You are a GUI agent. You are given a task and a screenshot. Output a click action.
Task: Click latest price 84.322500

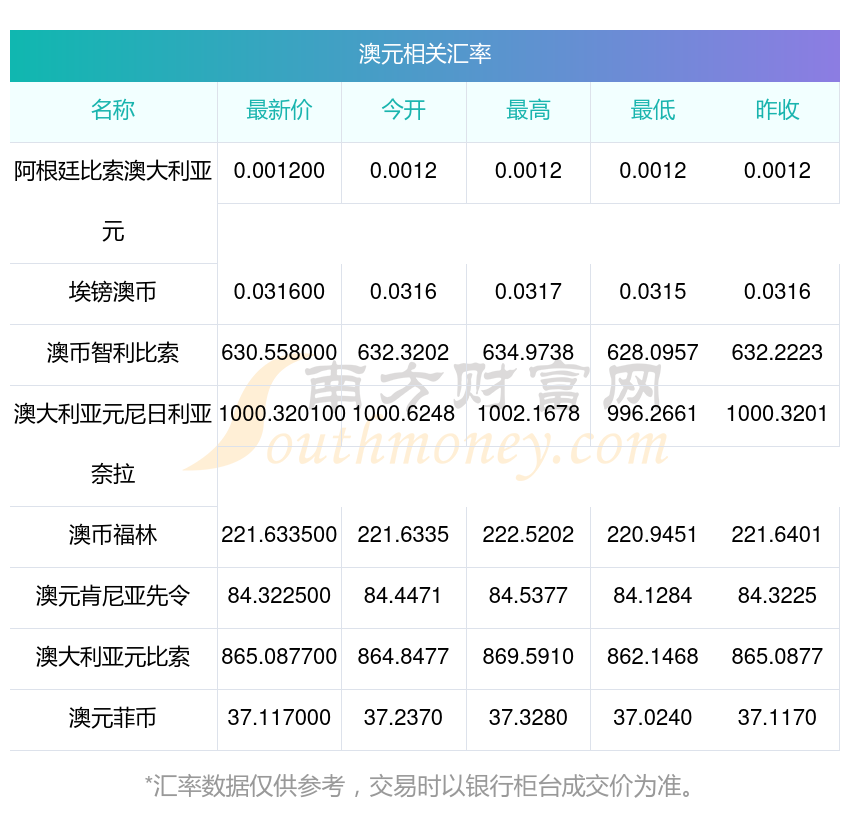[x=279, y=596]
